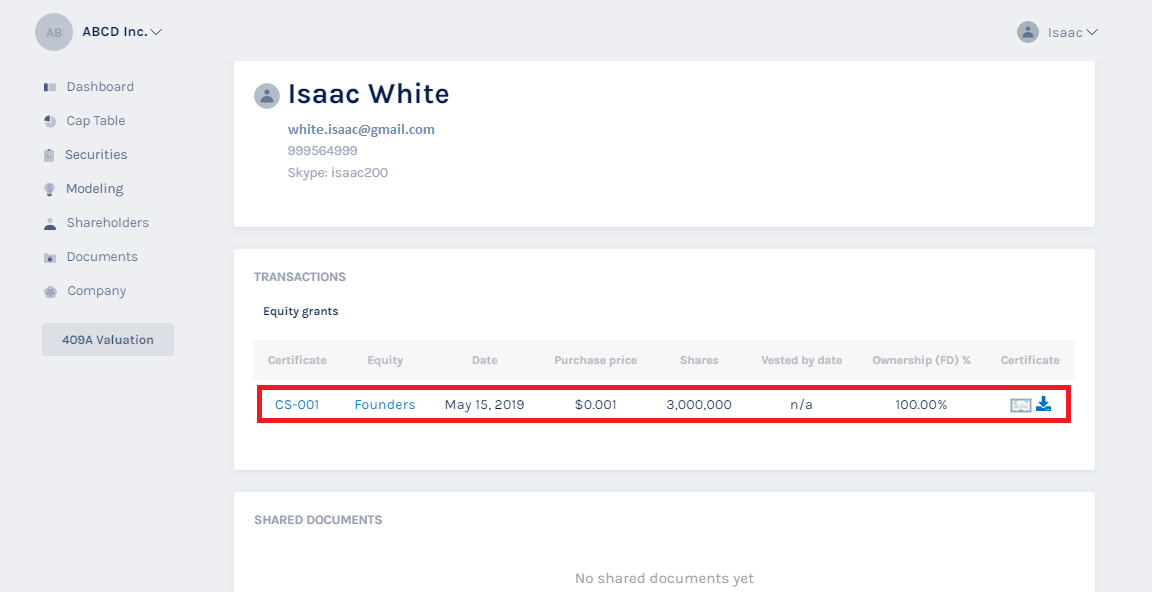View the CS-001 certificate image icon
This screenshot has width=1152, height=592.
coord(1020,405)
